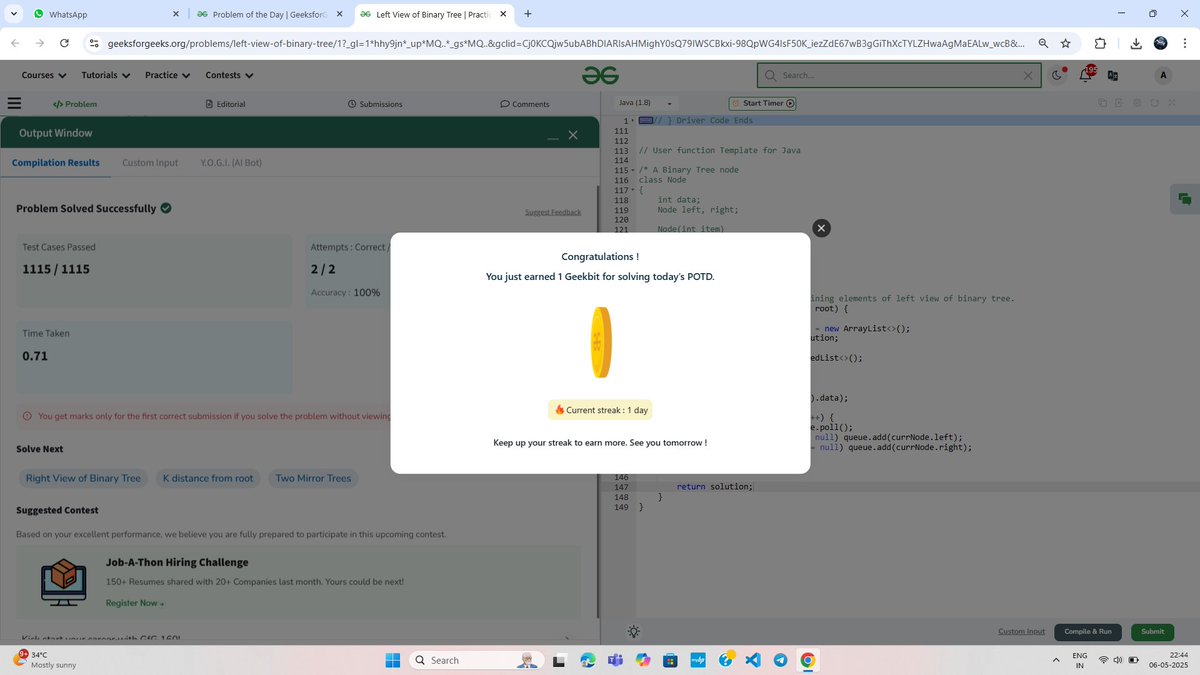Open K distance from root problem
Viewport: 1200px width, 675px height.
pos(208,478)
